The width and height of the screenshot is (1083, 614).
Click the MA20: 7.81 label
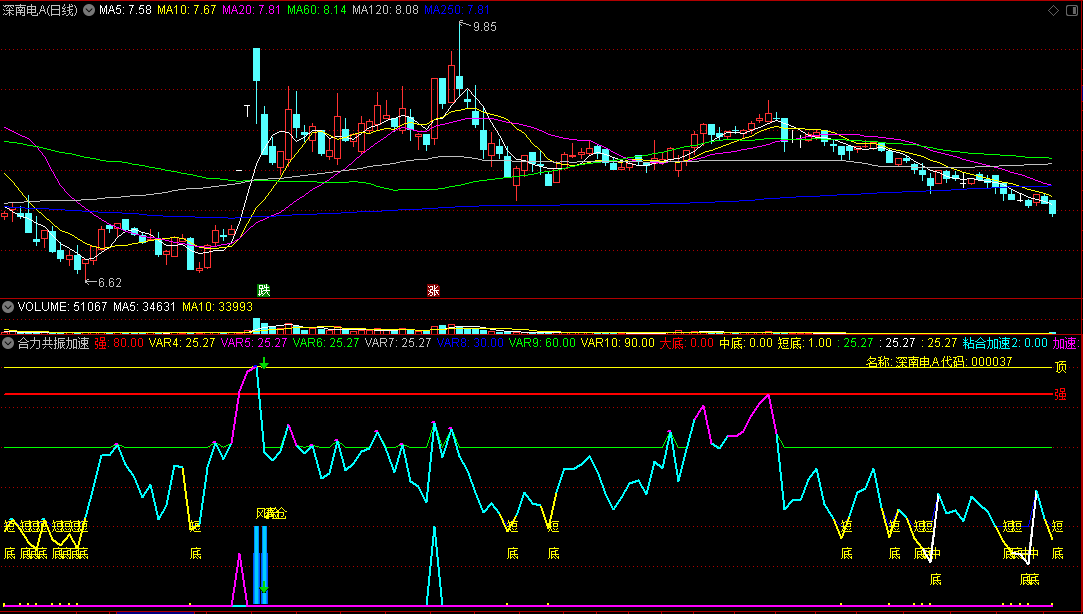pos(251,10)
